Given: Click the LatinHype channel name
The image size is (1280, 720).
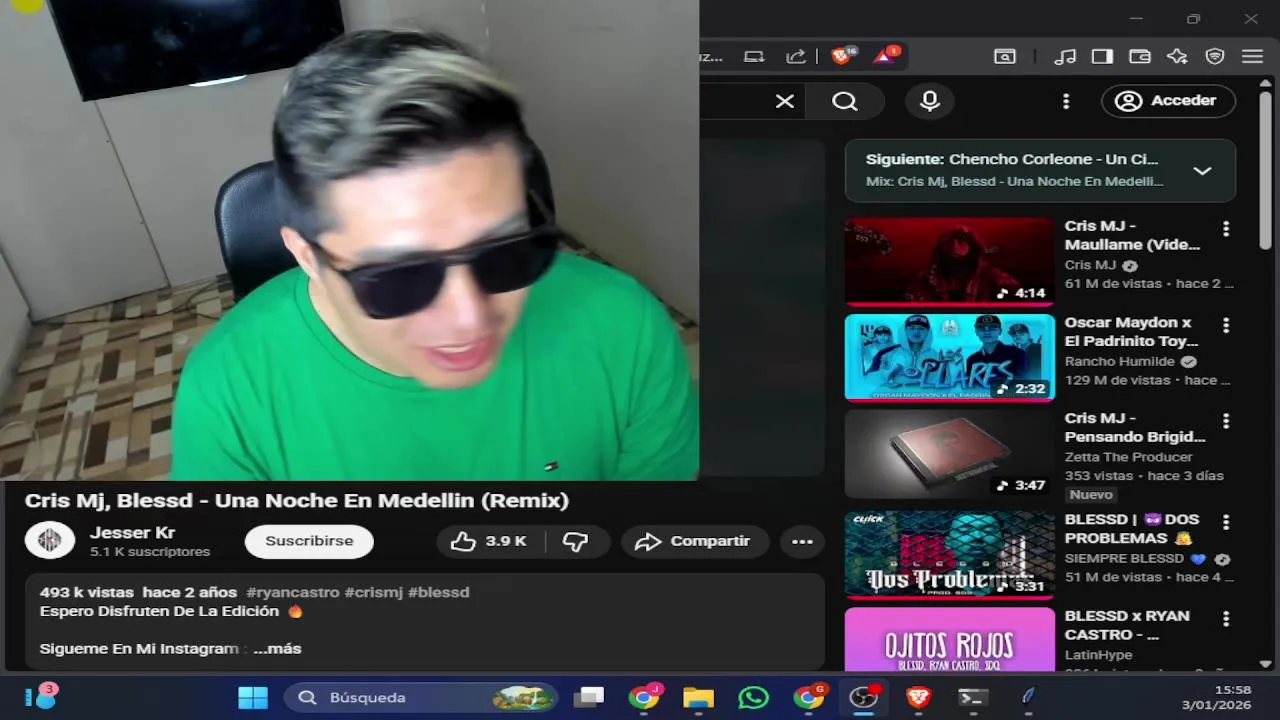Looking at the screenshot, I should pos(1098,655).
